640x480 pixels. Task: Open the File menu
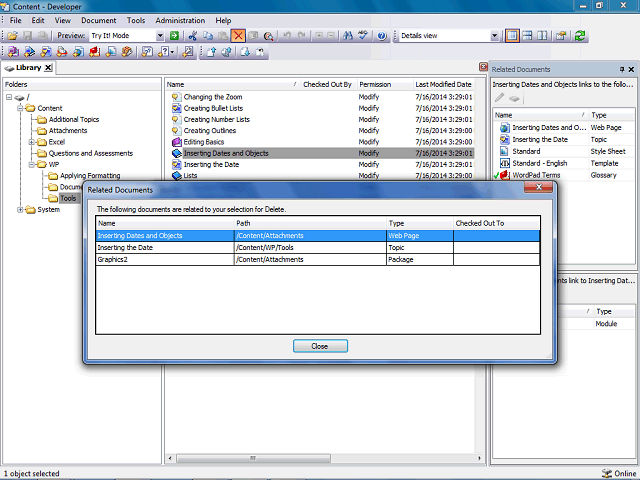coord(16,20)
